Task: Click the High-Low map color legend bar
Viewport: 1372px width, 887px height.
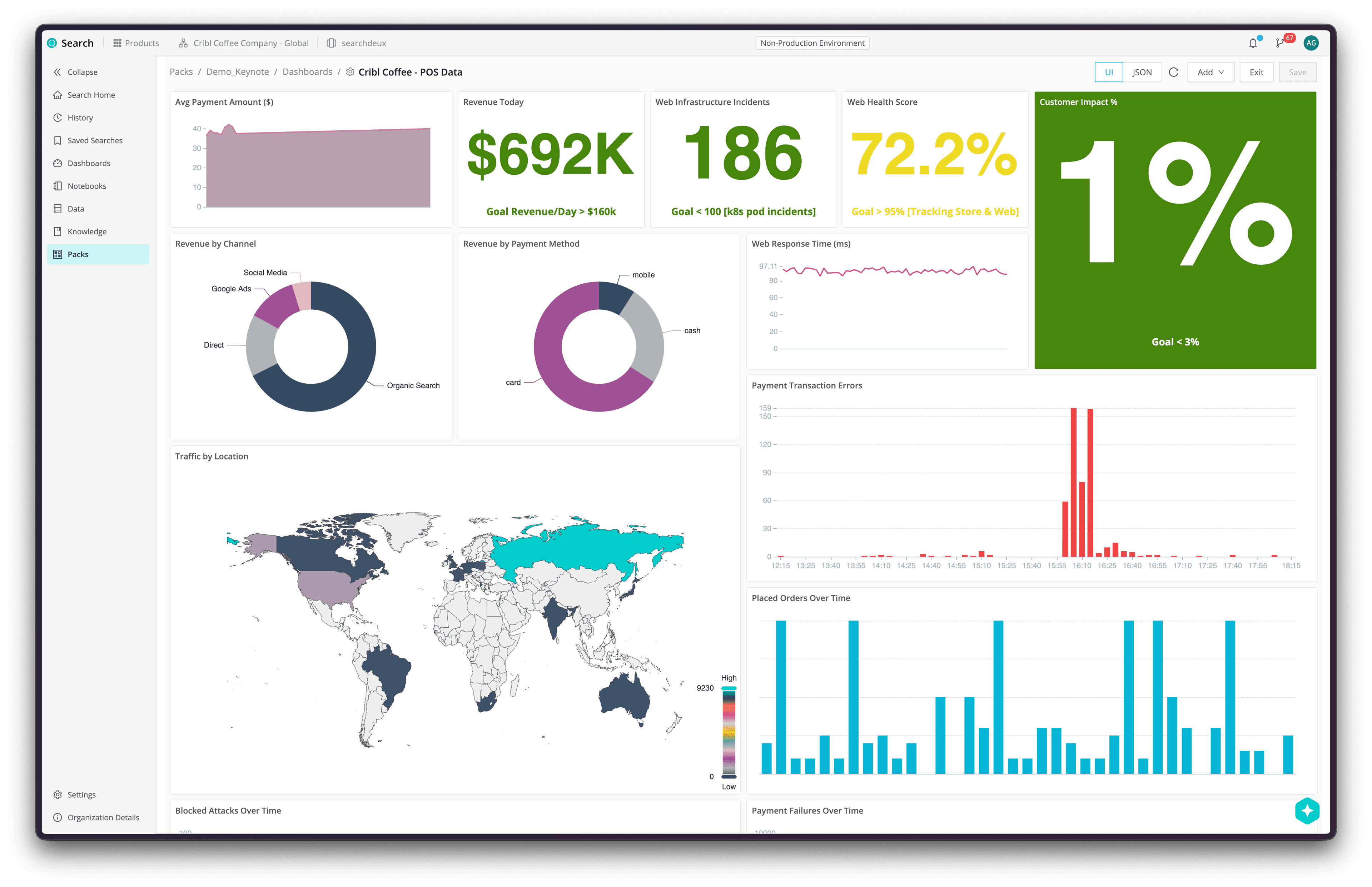Action: click(729, 732)
